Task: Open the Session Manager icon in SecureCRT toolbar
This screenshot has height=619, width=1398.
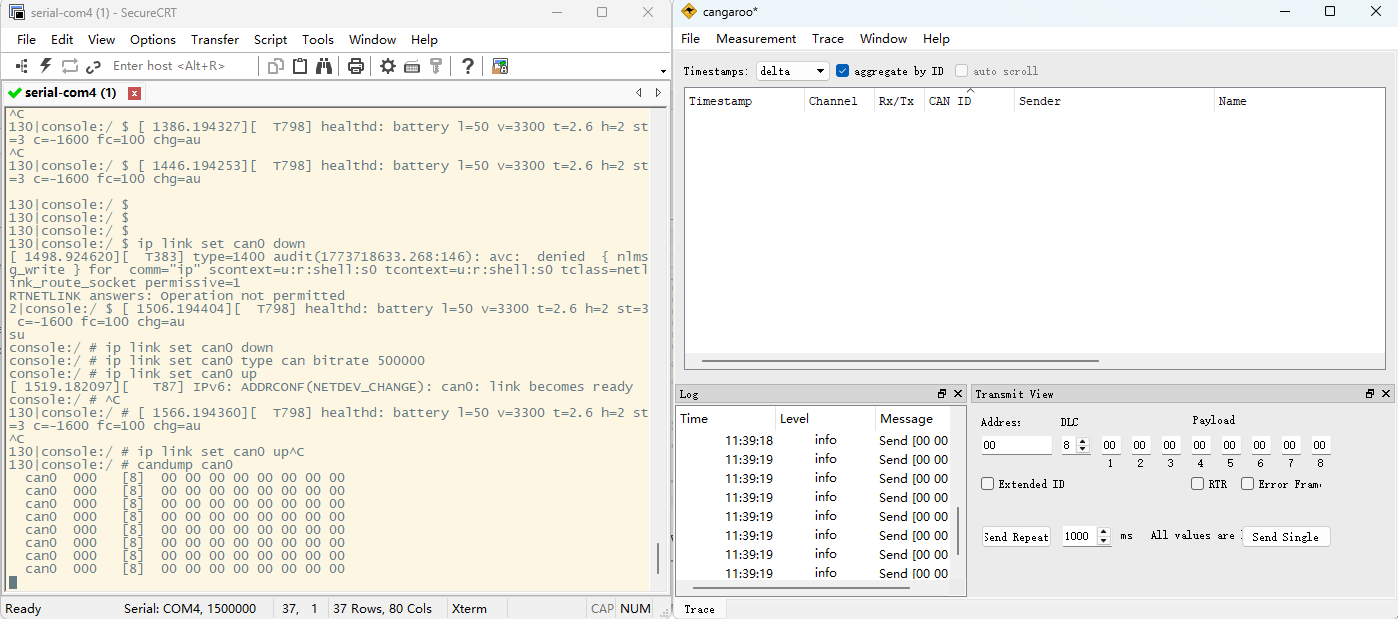Action: pyautogui.click(x=21, y=66)
